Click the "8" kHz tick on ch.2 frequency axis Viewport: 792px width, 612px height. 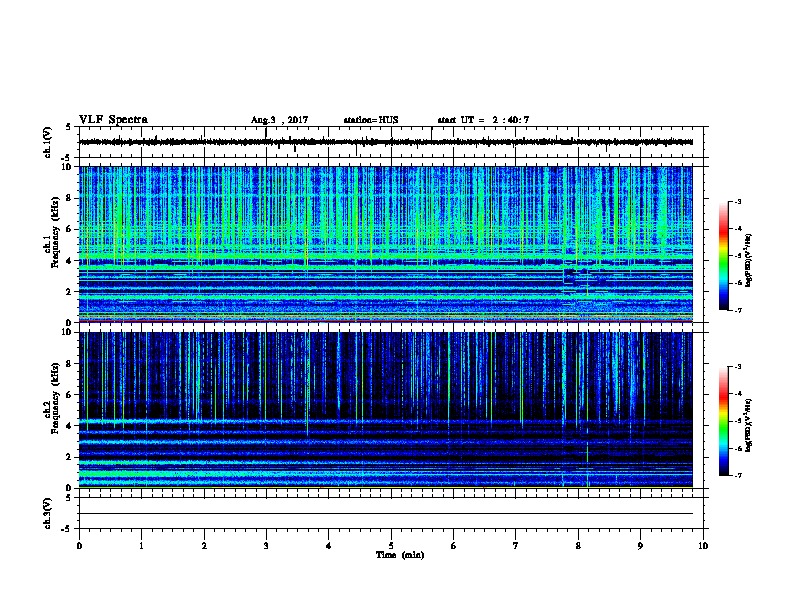coord(69,364)
